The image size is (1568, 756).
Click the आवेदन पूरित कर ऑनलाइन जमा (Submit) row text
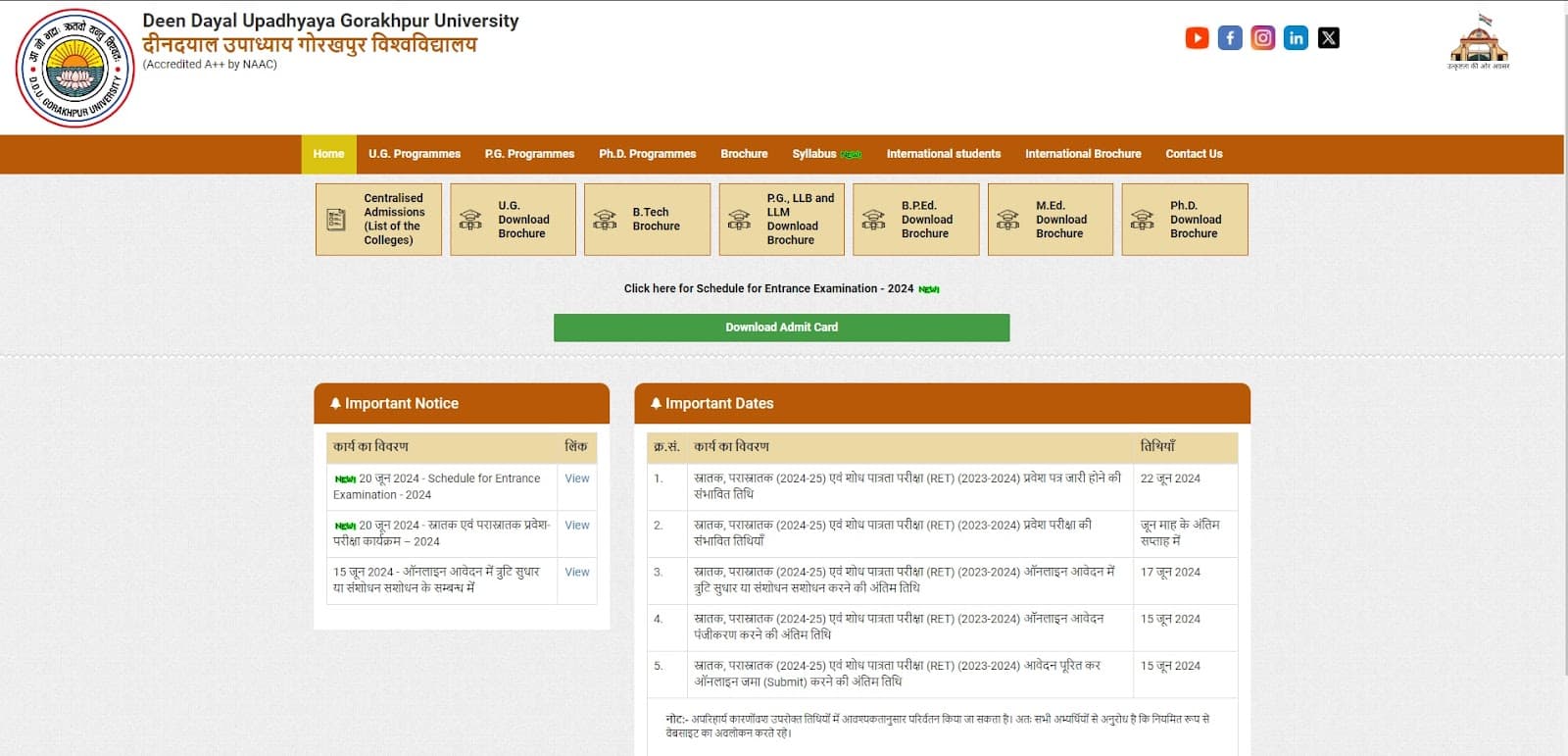click(897, 674)
